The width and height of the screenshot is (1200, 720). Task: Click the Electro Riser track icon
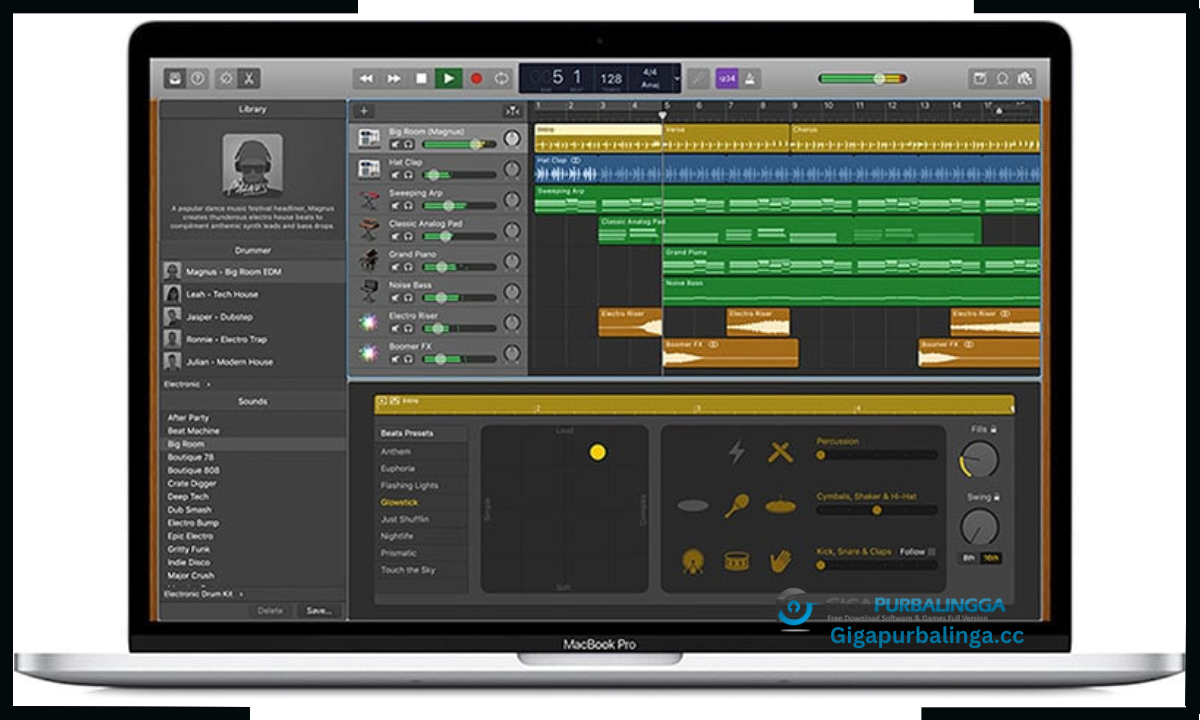coord(369,322)
